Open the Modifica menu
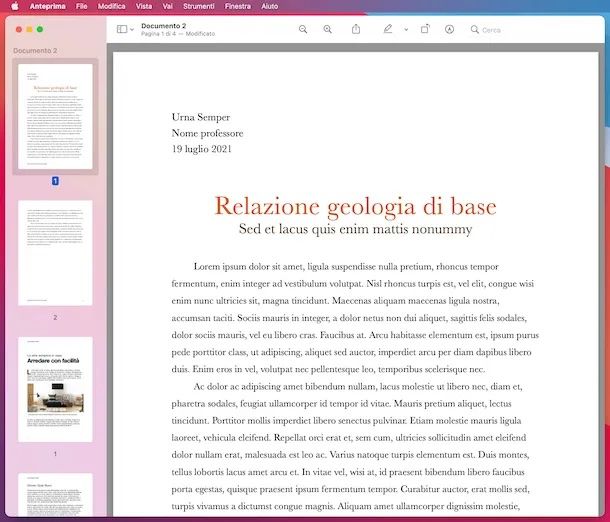Screen dimensions: 610x522 (111, 6)
